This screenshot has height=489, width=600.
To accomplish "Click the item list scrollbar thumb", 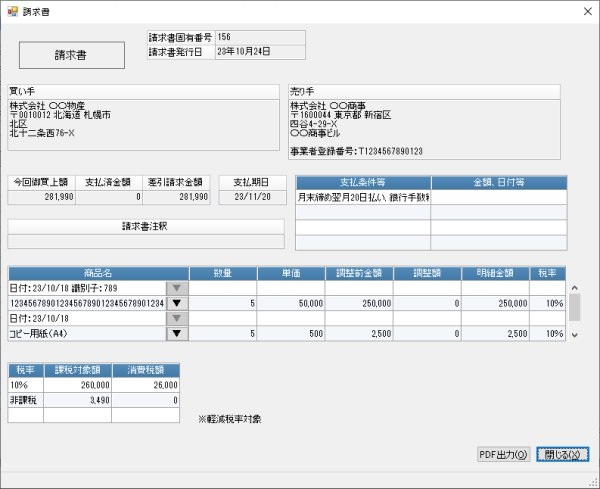I will pyautogui.click(x=574, y=307).
